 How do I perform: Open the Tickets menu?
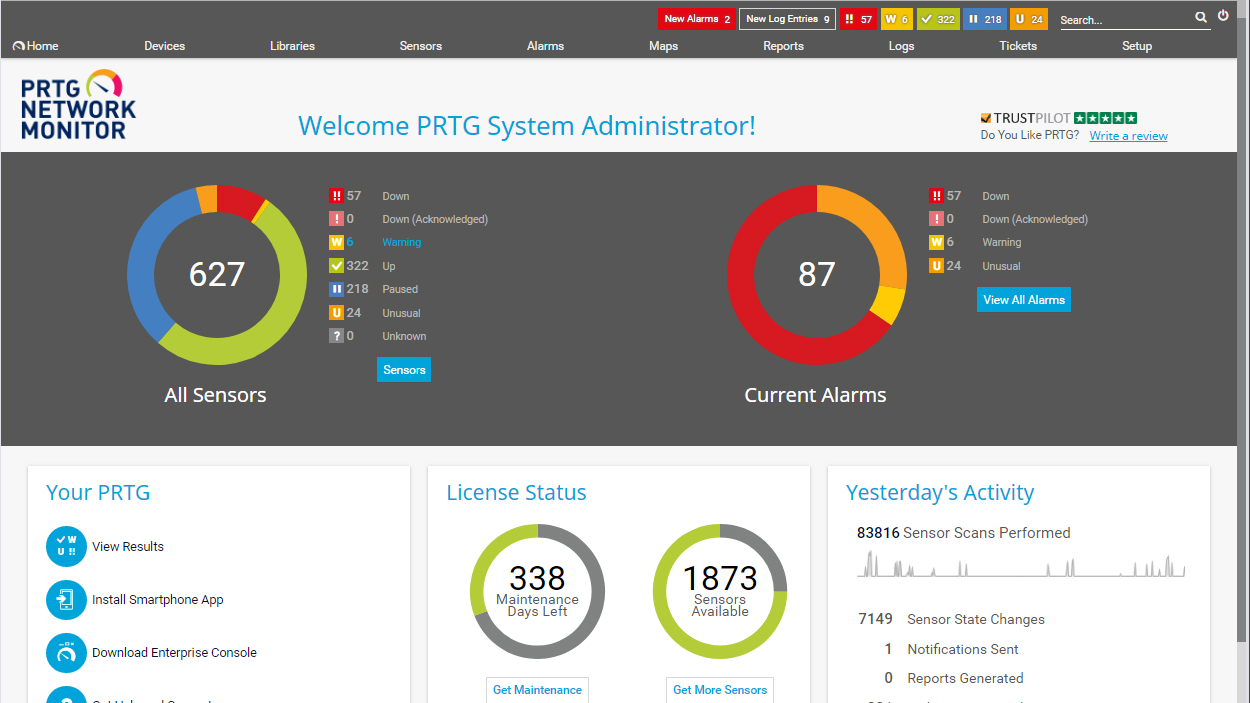click(1018, 46)
